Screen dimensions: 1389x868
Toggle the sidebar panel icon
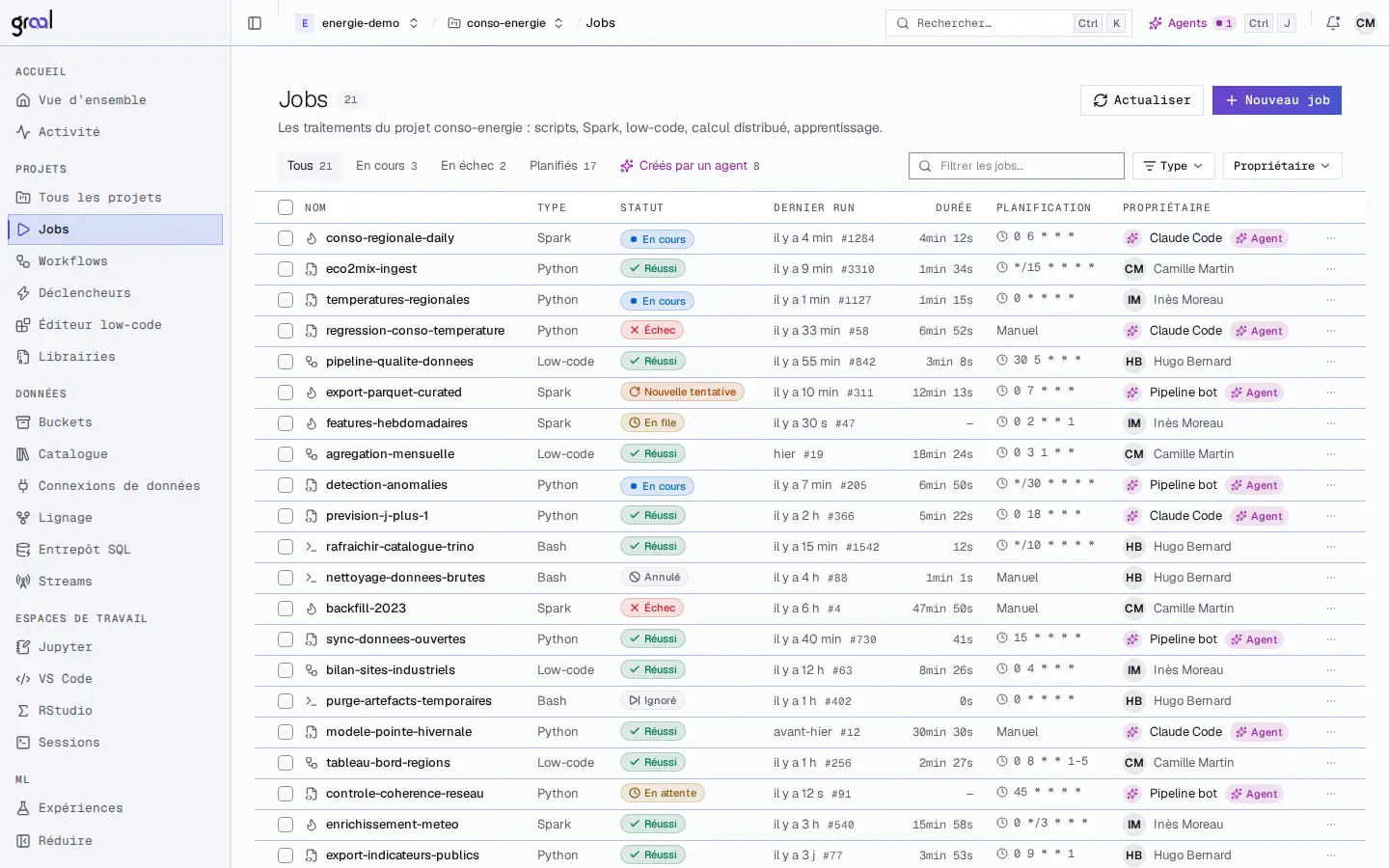click(x=255, y=23)
